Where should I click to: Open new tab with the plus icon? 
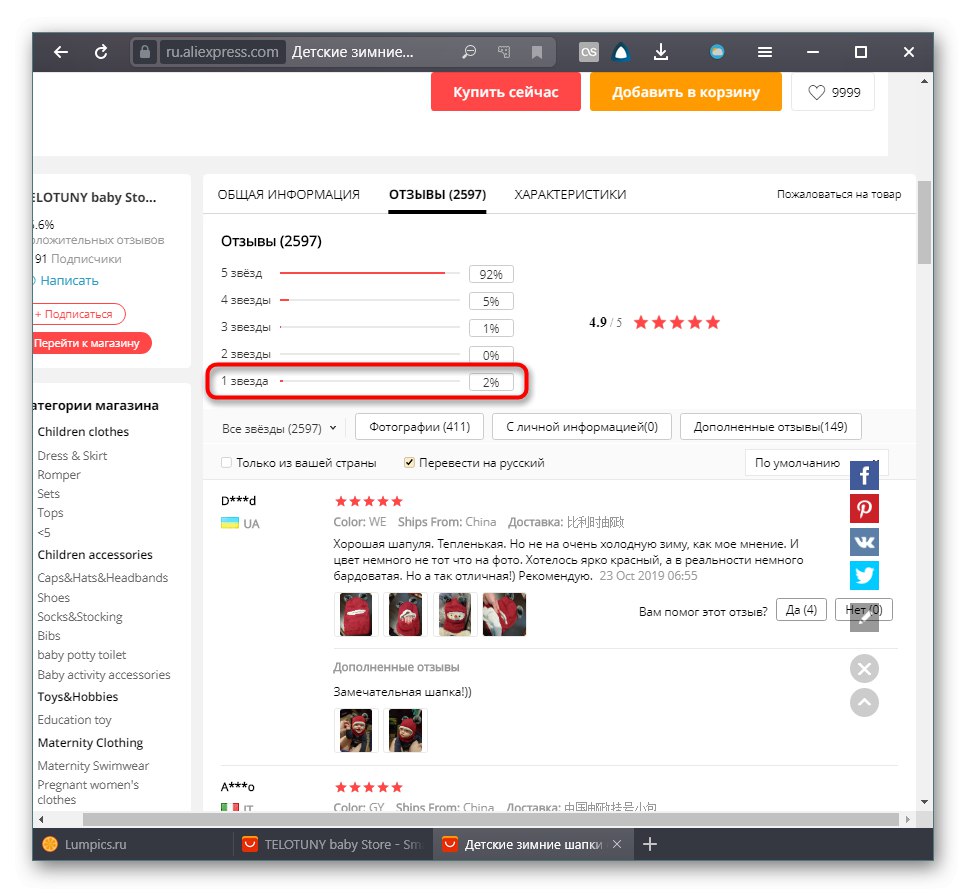649,844
